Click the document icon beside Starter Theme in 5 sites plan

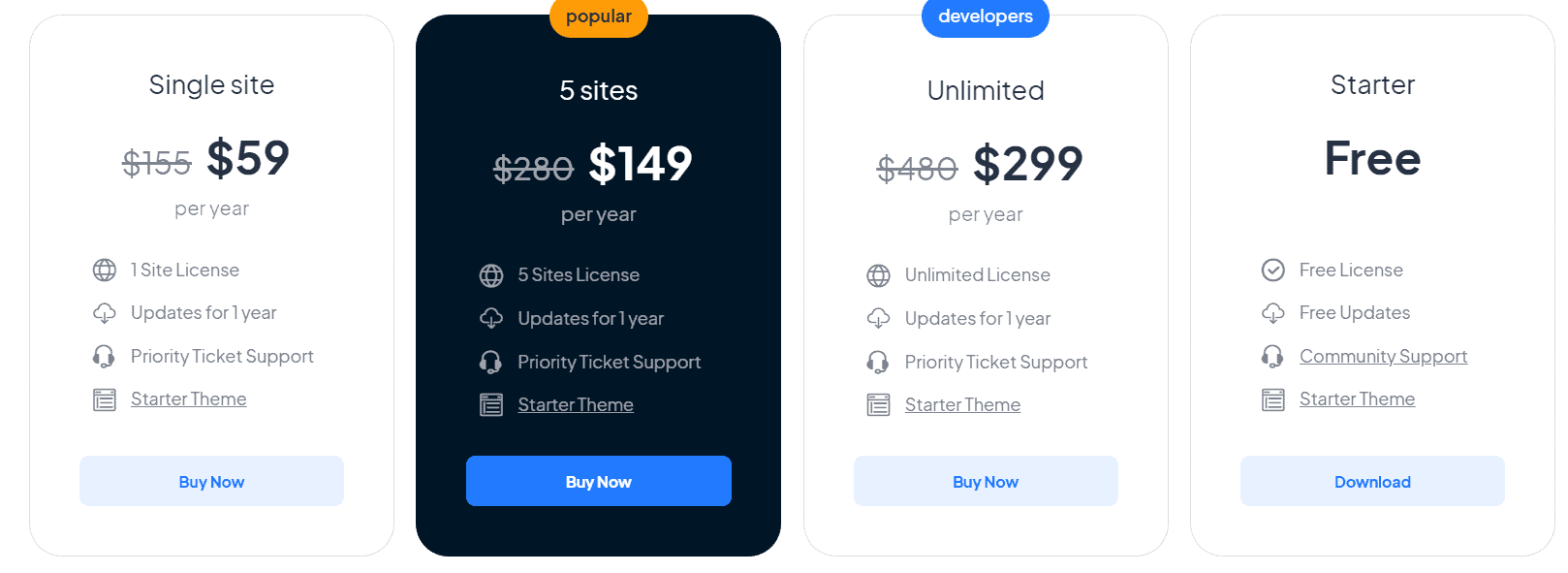[x=492, y=404]
